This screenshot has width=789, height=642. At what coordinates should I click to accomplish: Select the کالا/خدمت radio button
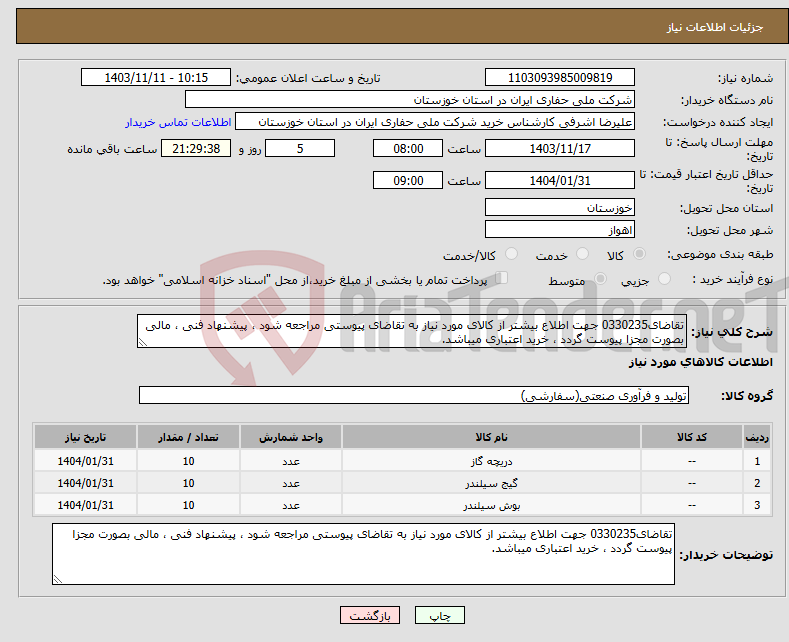point(511,254)
